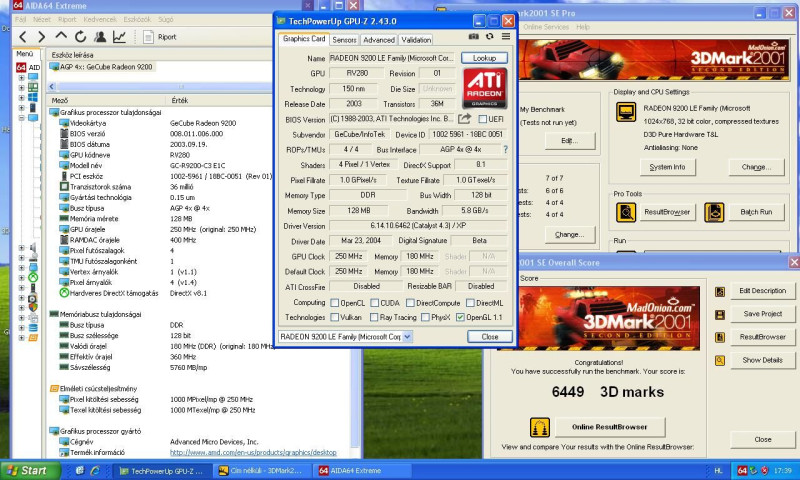Click the Show Details button
The width and height of the screenshot is (800, 480).
763,360
